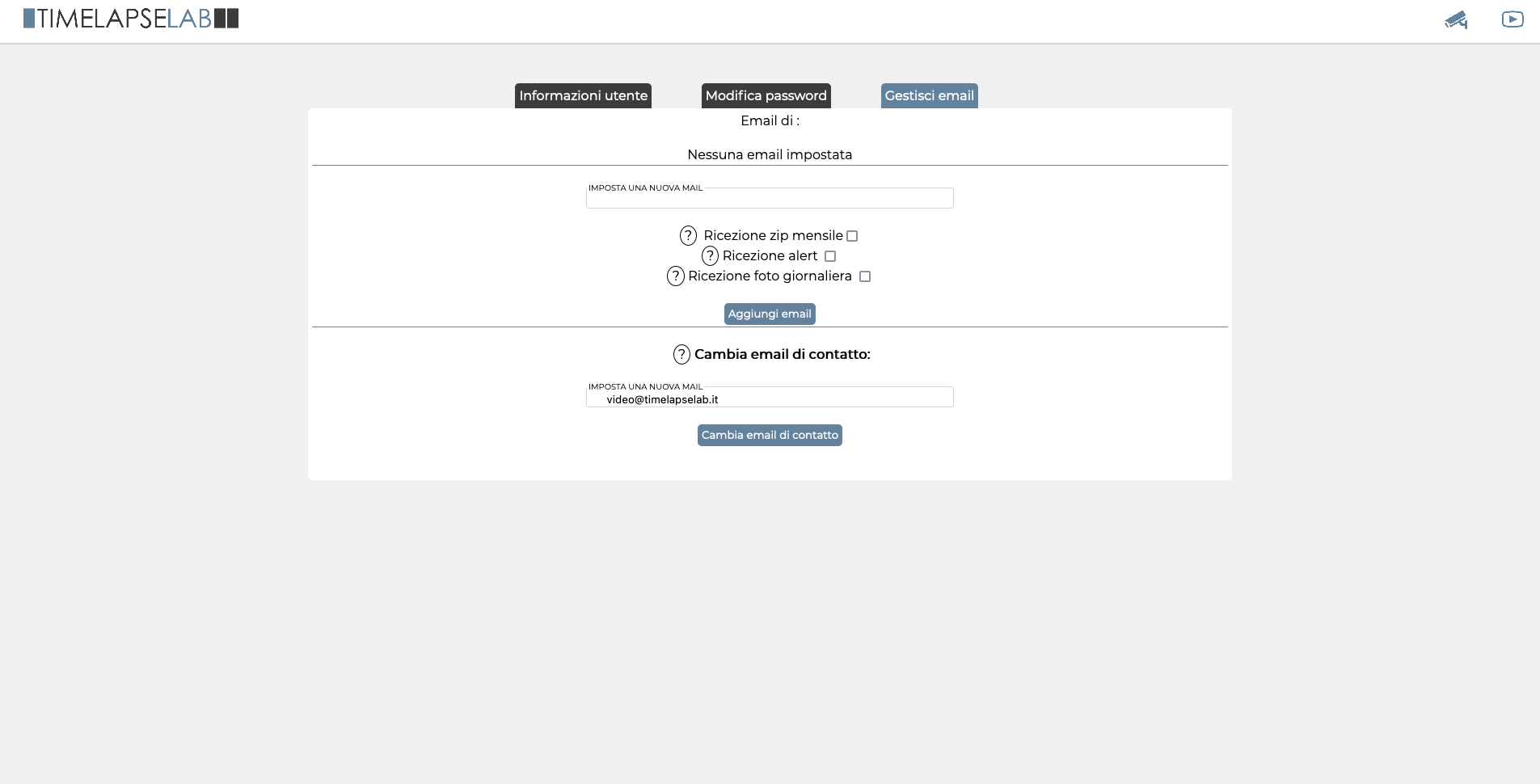
Task: Click the field containing video@timelapselab.it
Action: (770, 397)
